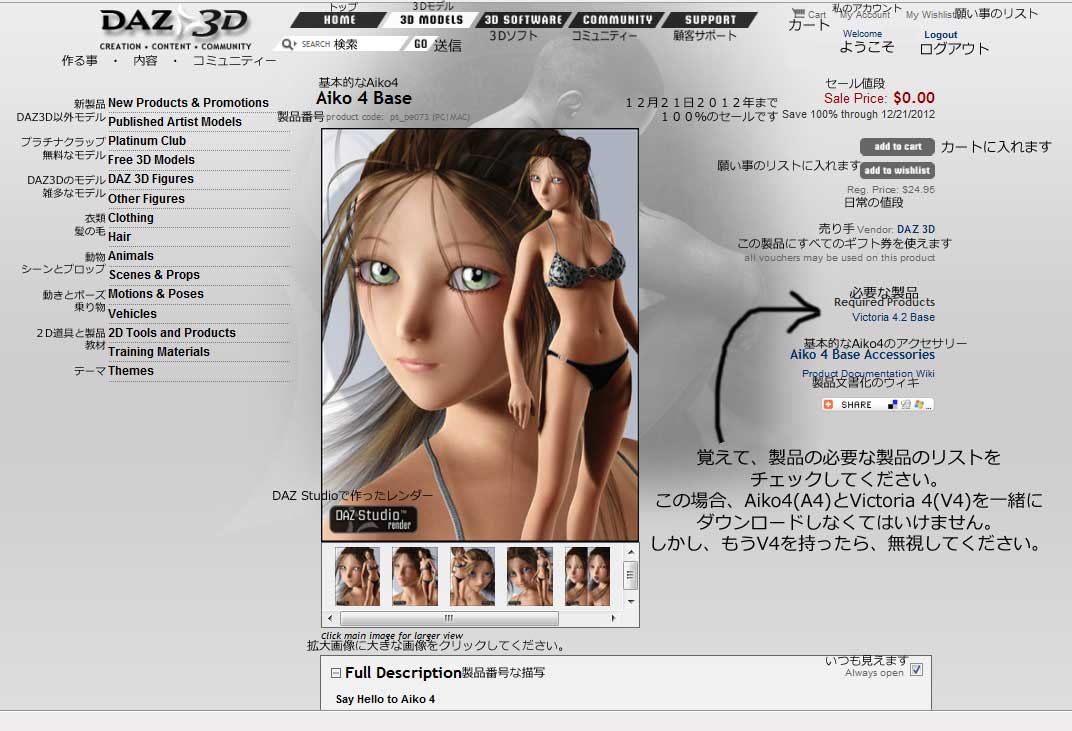Click the GO search button
The image size is (1072, 731).
point(420,44)
